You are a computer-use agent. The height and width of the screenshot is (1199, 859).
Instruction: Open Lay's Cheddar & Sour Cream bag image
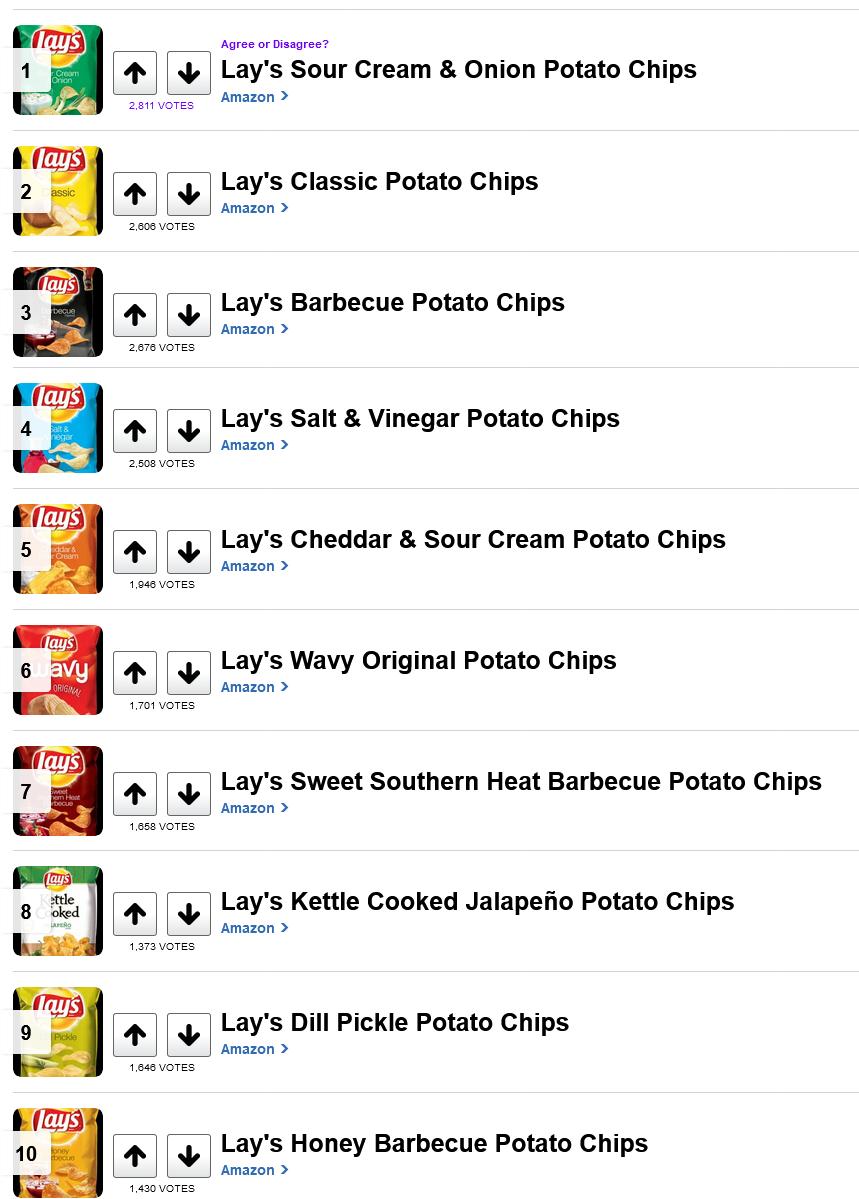pos(60,549)
